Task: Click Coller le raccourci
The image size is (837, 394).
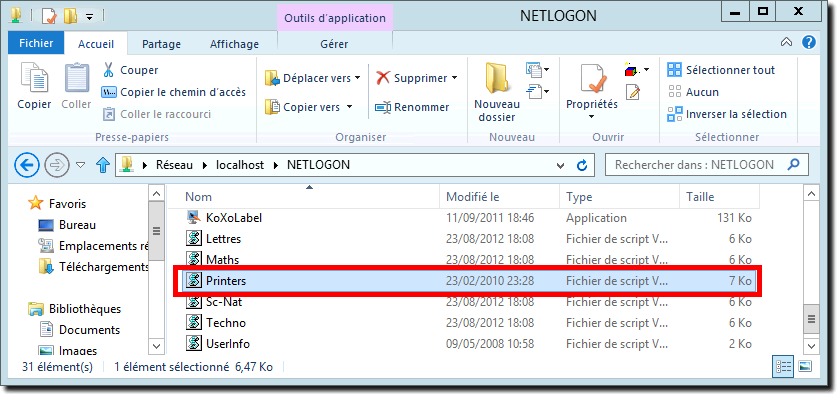Action: click(157, 114)
